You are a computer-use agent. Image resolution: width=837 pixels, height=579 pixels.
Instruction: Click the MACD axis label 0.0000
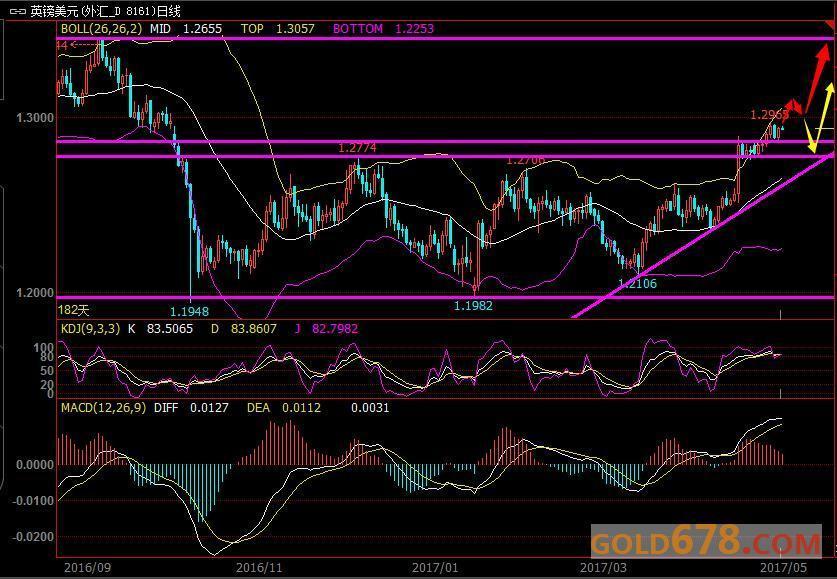[x=35, y=465]
